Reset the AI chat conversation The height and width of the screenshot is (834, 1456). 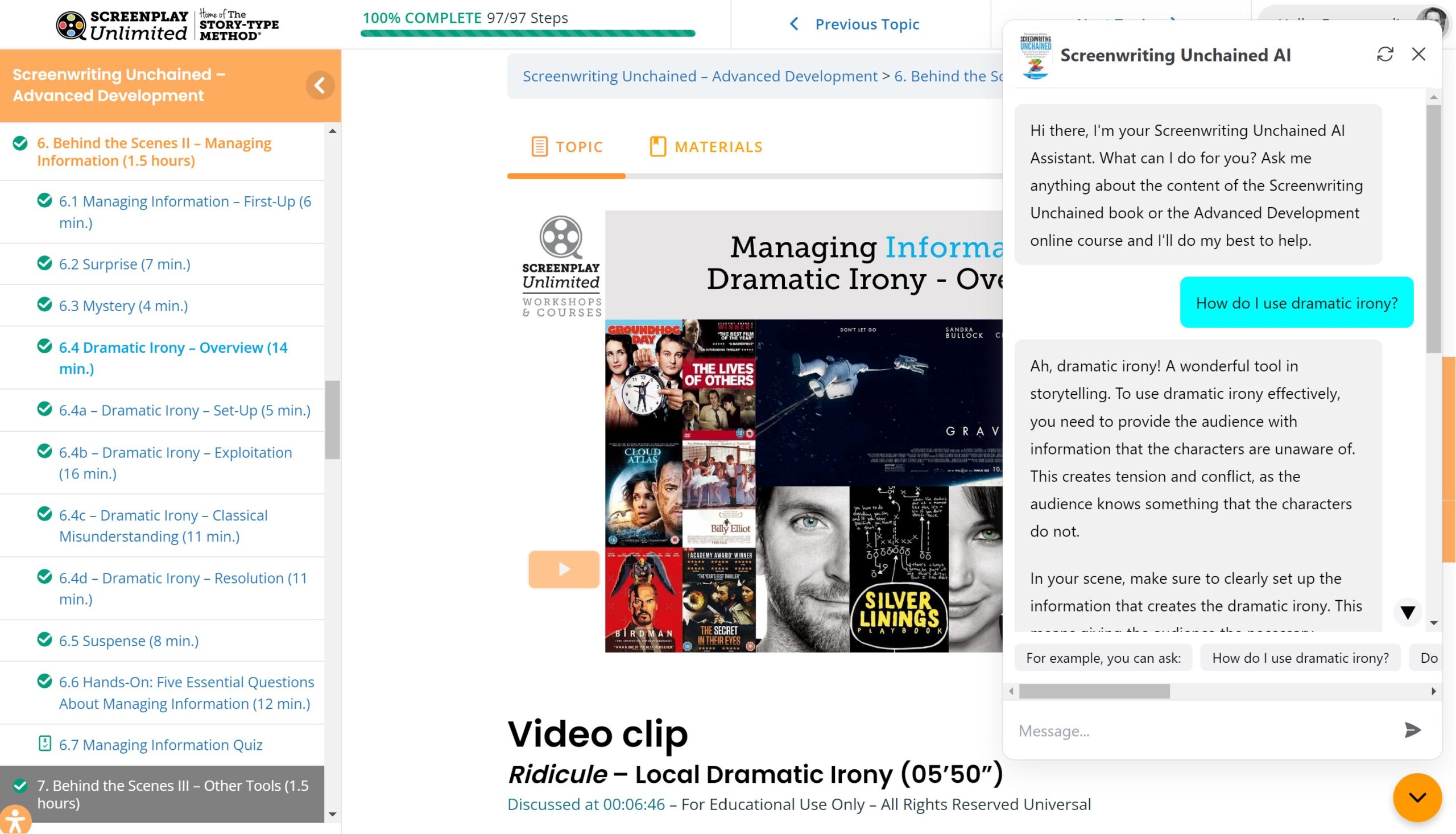[1384, 55]
